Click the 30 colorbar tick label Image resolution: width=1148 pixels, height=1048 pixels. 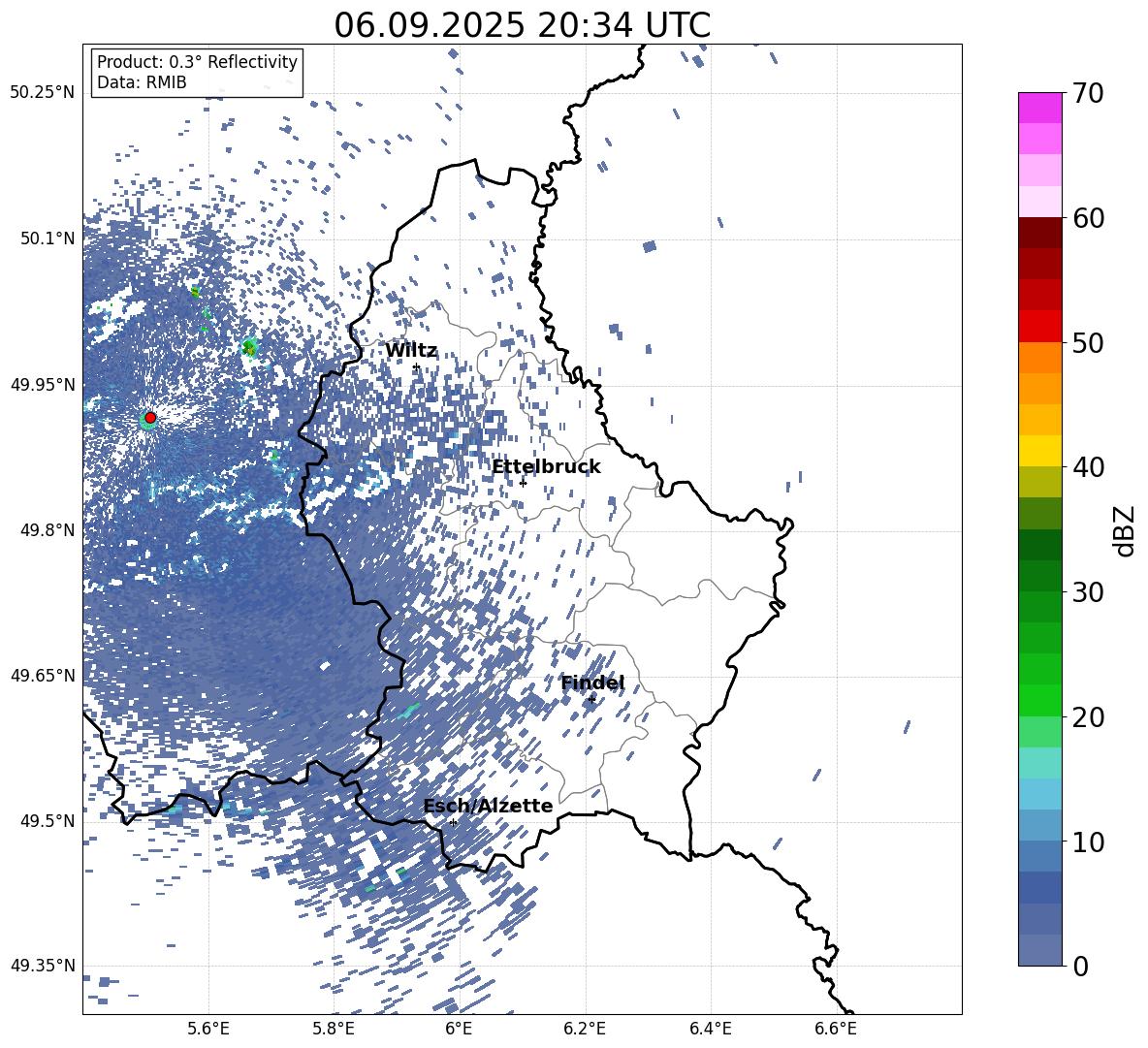1088,592
